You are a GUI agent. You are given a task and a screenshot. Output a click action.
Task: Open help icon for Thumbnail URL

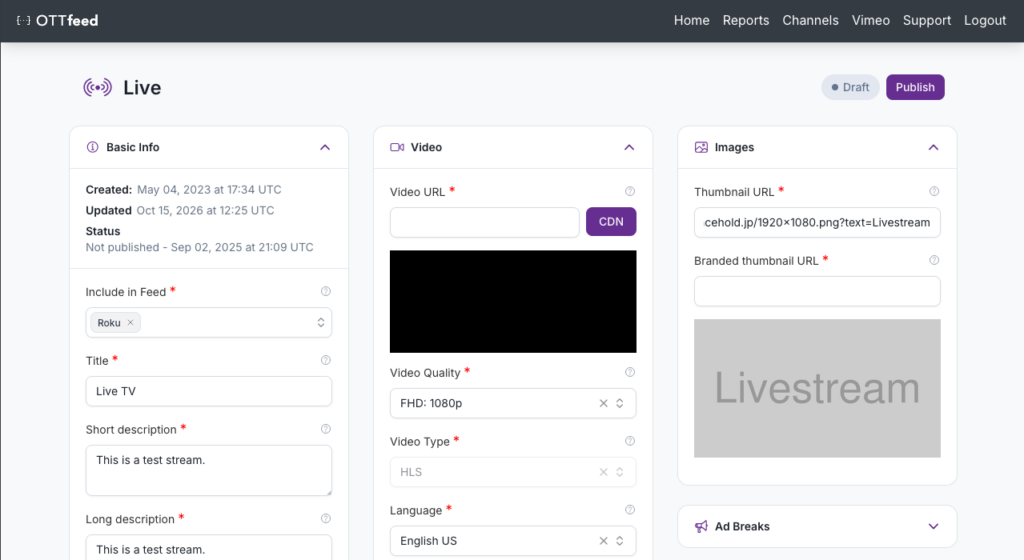(934, 191)
